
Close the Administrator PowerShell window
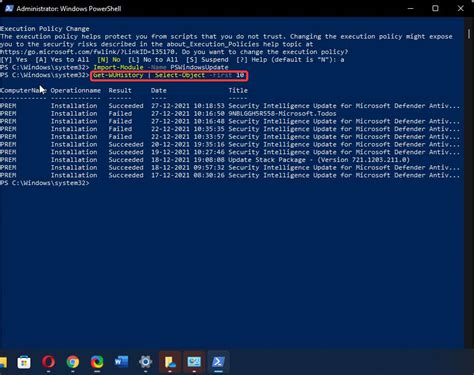461,8
